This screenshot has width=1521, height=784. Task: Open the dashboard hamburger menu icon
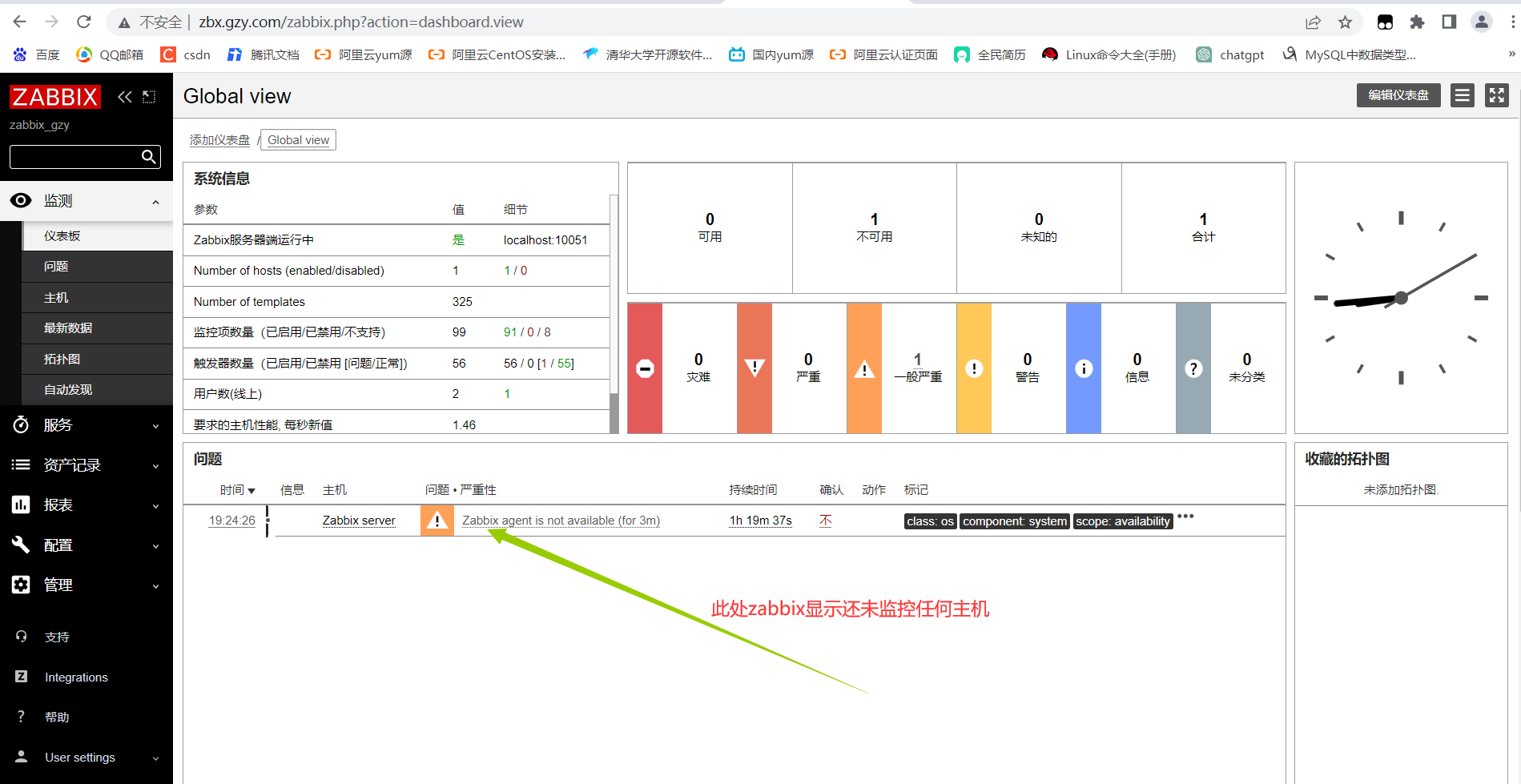click(1463, 95)
